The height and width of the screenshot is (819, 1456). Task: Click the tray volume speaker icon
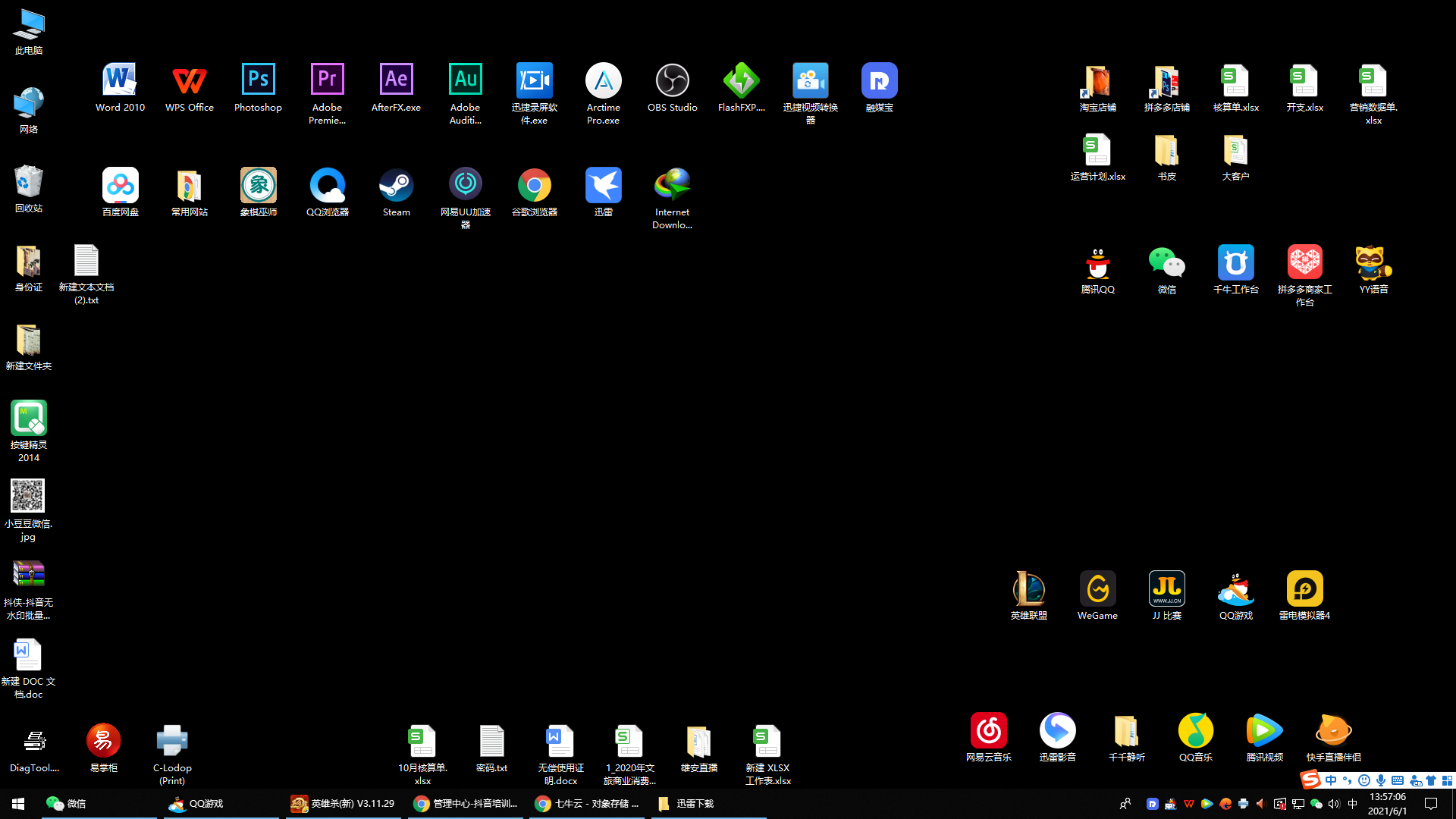click(x=1334, y=803)
